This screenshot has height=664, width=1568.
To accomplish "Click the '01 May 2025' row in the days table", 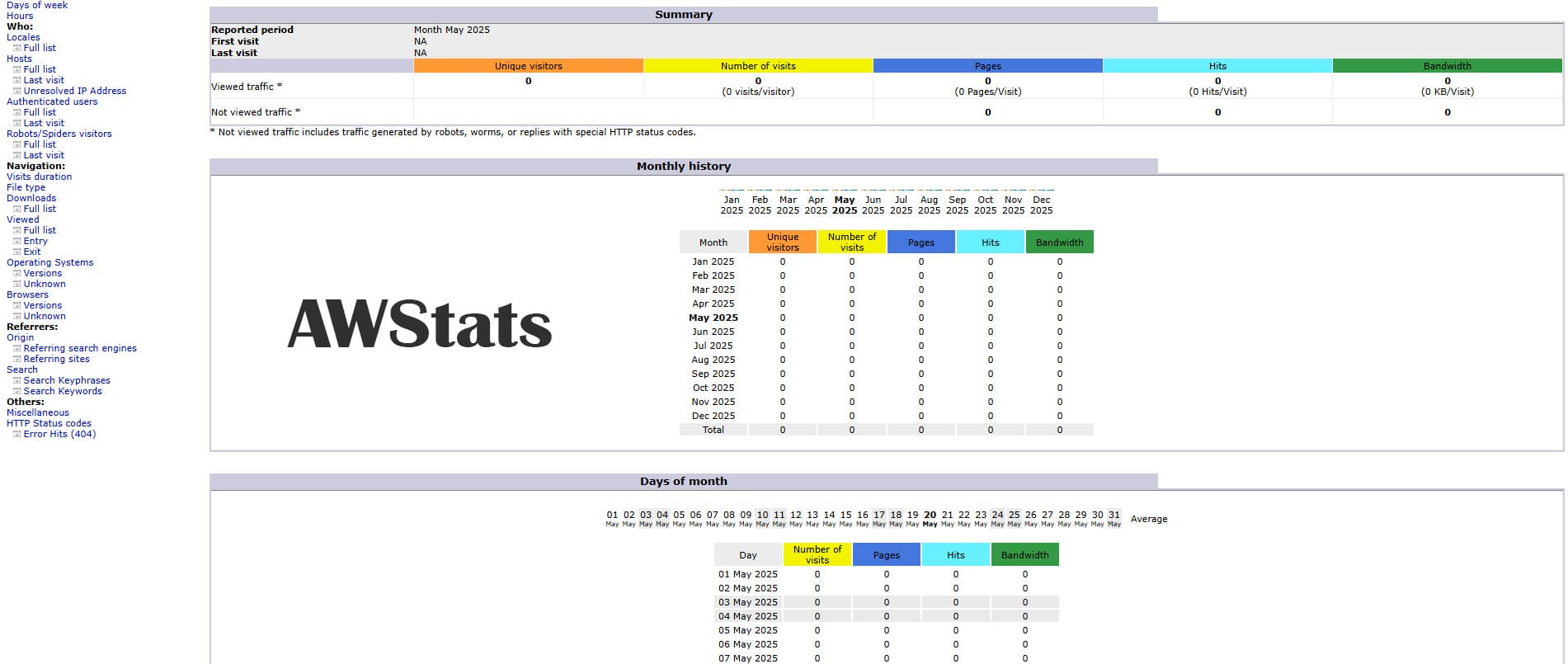I will [x=748, y=574].
